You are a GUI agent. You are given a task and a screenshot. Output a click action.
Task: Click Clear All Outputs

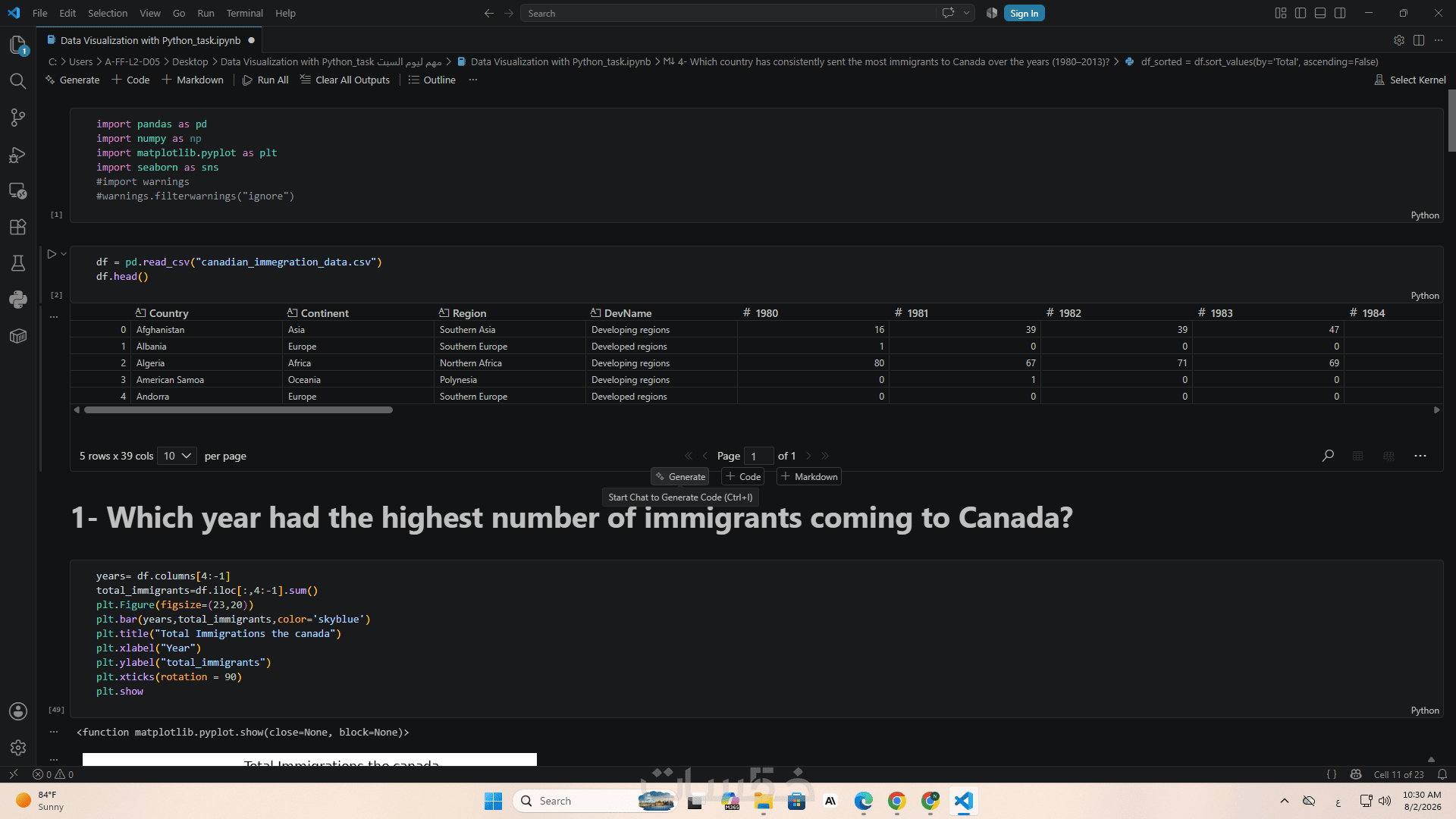point(345,80)
